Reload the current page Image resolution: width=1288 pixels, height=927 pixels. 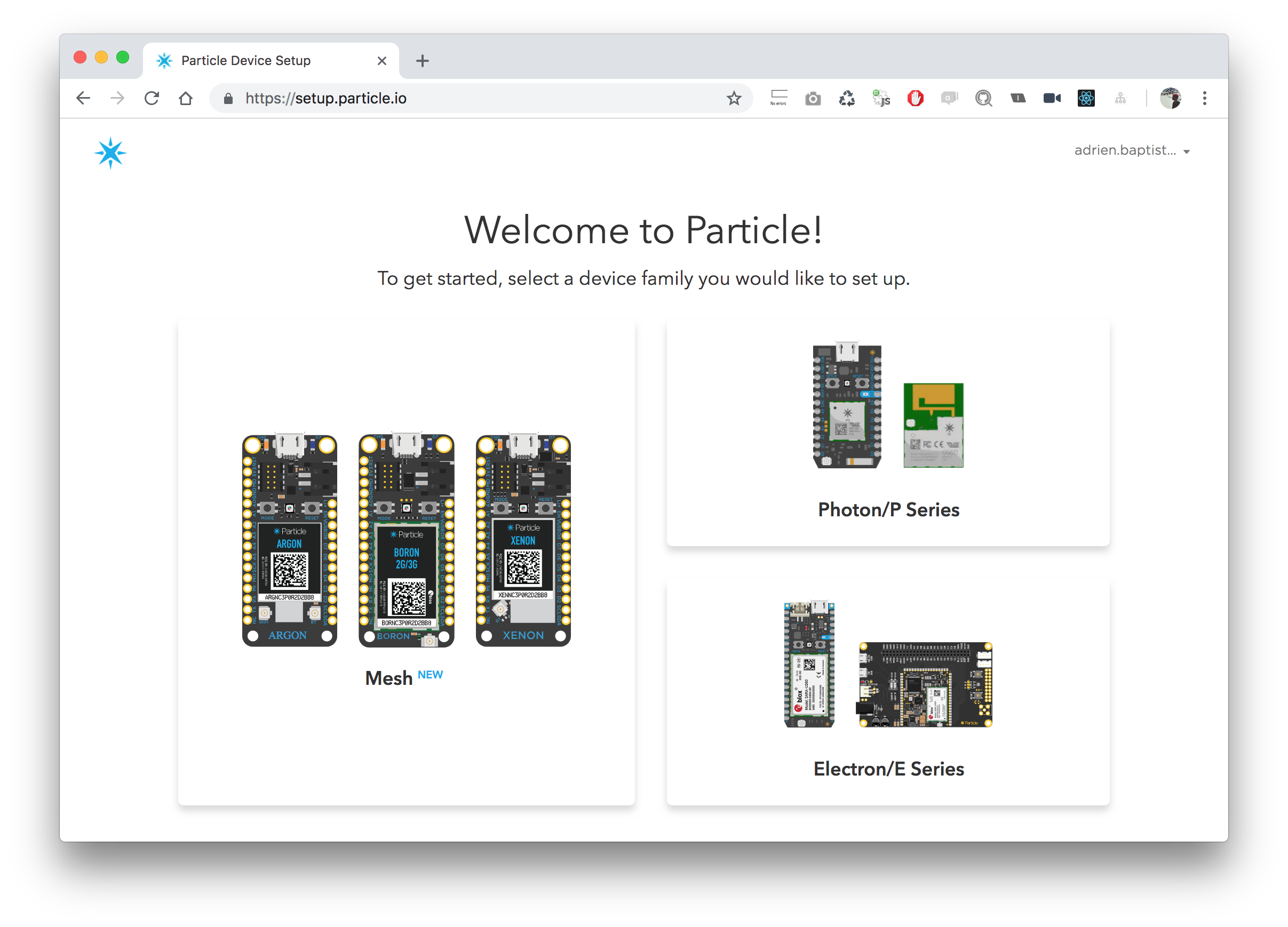[152, 98]
